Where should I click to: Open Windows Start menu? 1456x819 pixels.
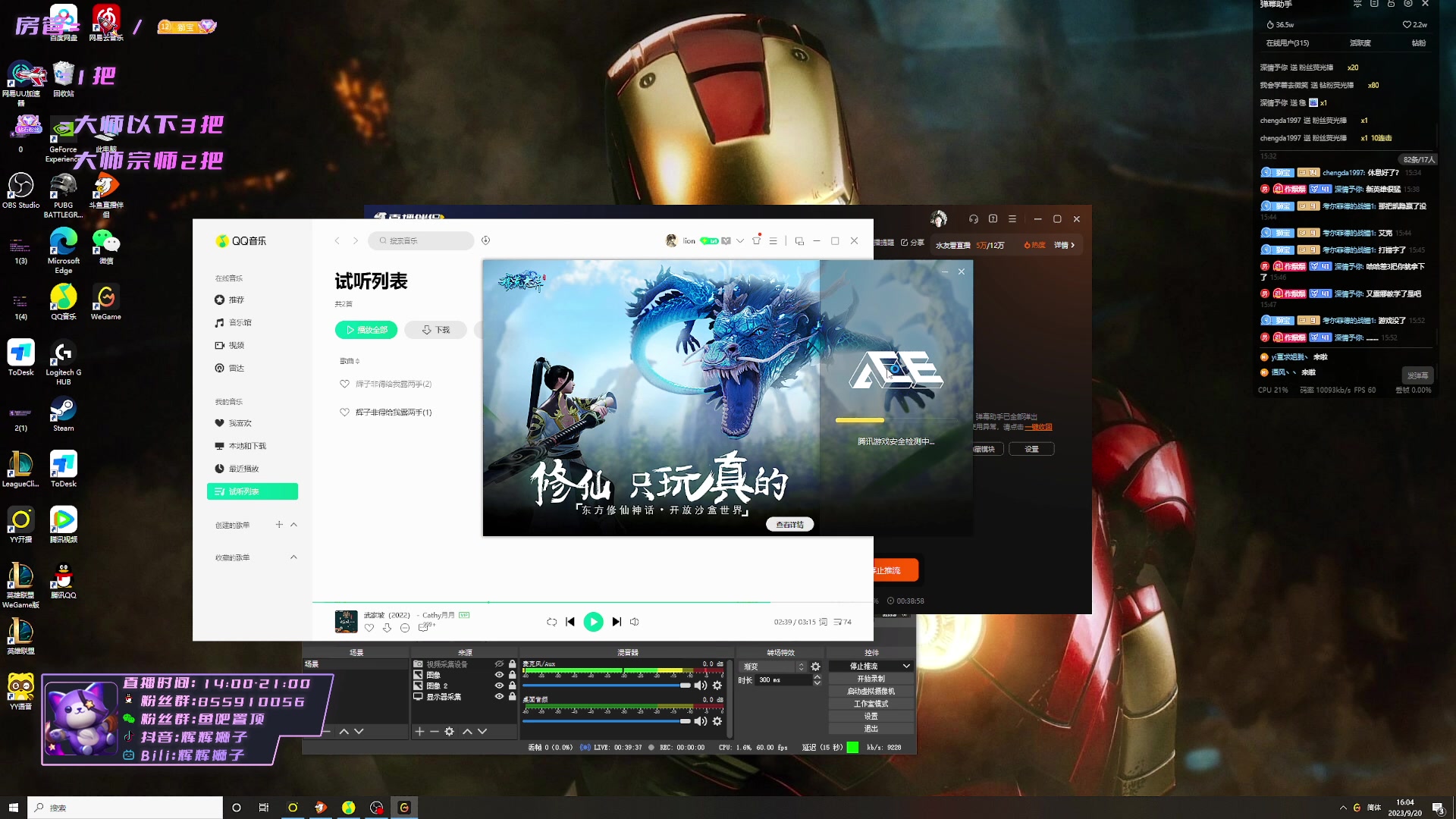click(13, 808)
